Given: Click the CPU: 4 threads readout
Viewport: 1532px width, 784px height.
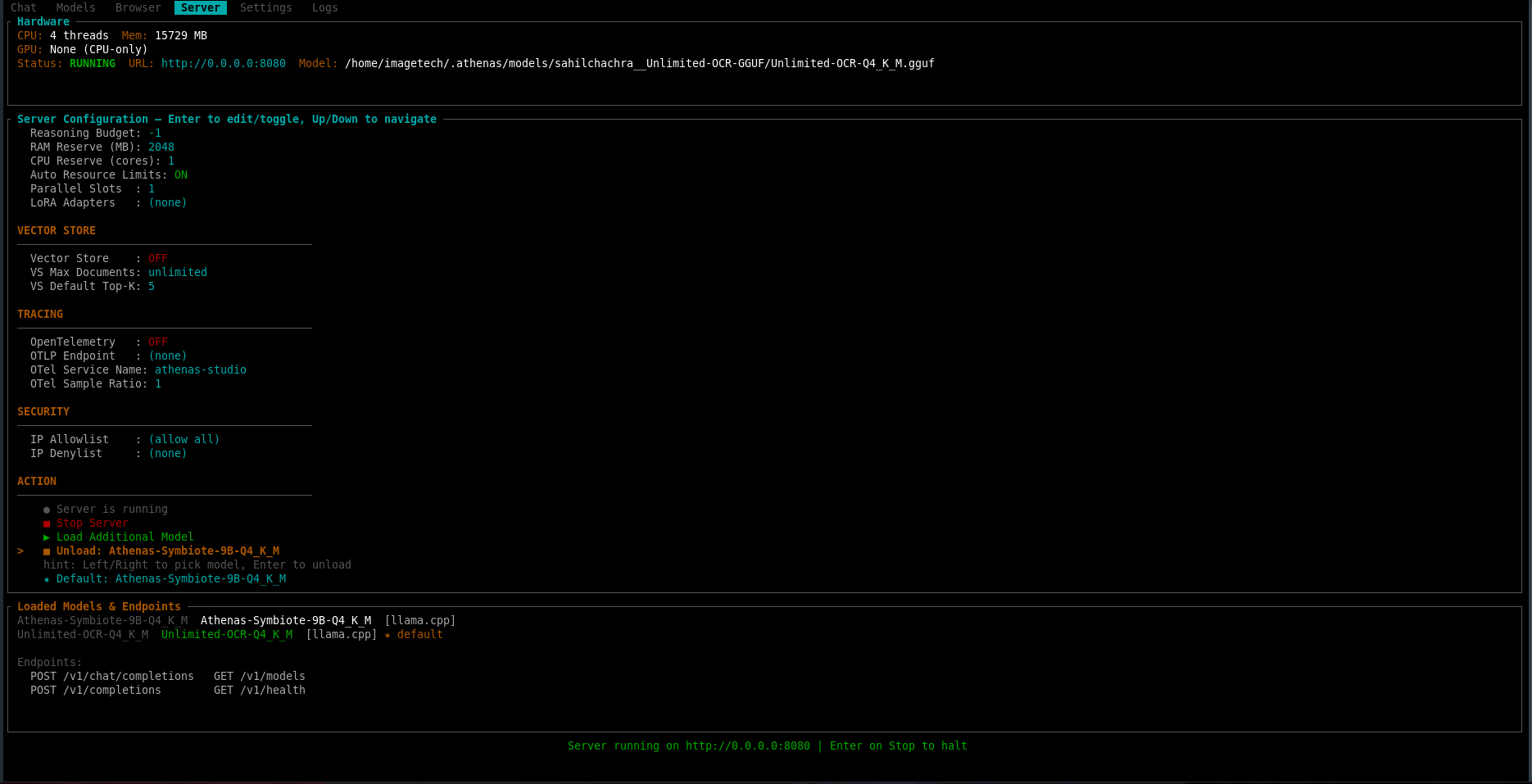Looking at the screenshot, I should click(63, 36).
